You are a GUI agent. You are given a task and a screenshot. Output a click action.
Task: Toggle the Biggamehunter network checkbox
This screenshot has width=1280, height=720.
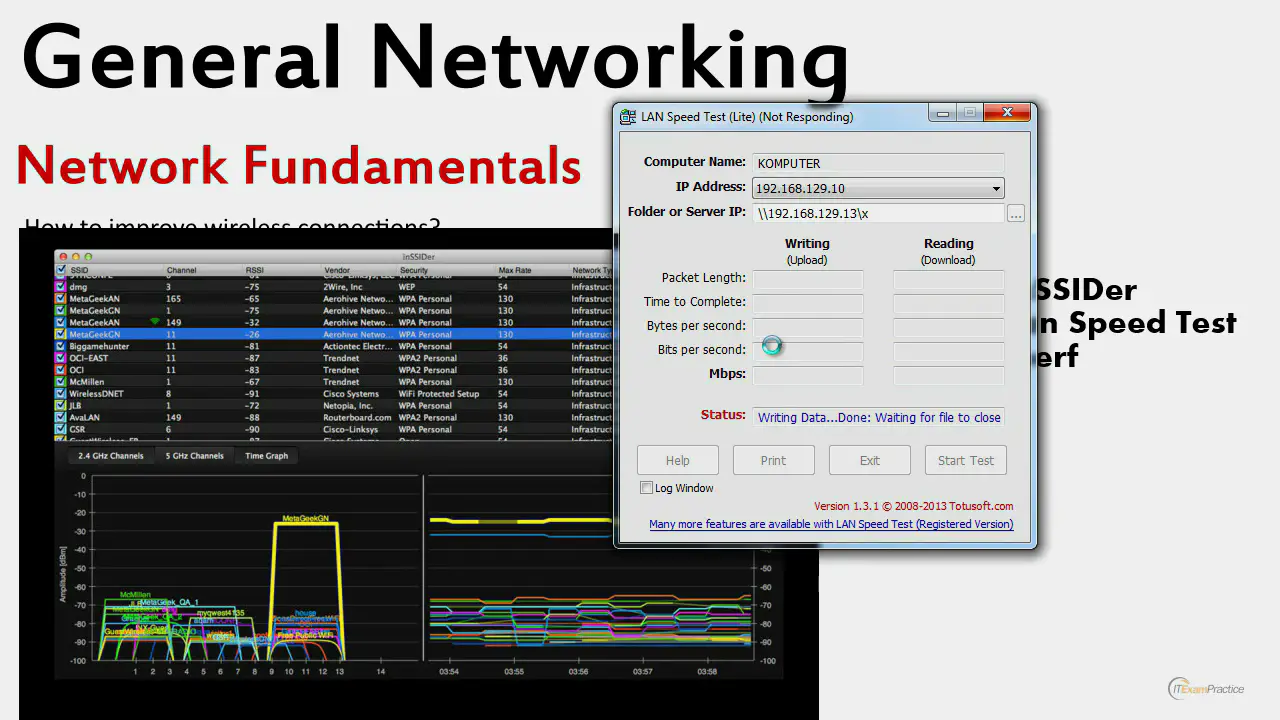pyautogui.click(x=62, y=346)
